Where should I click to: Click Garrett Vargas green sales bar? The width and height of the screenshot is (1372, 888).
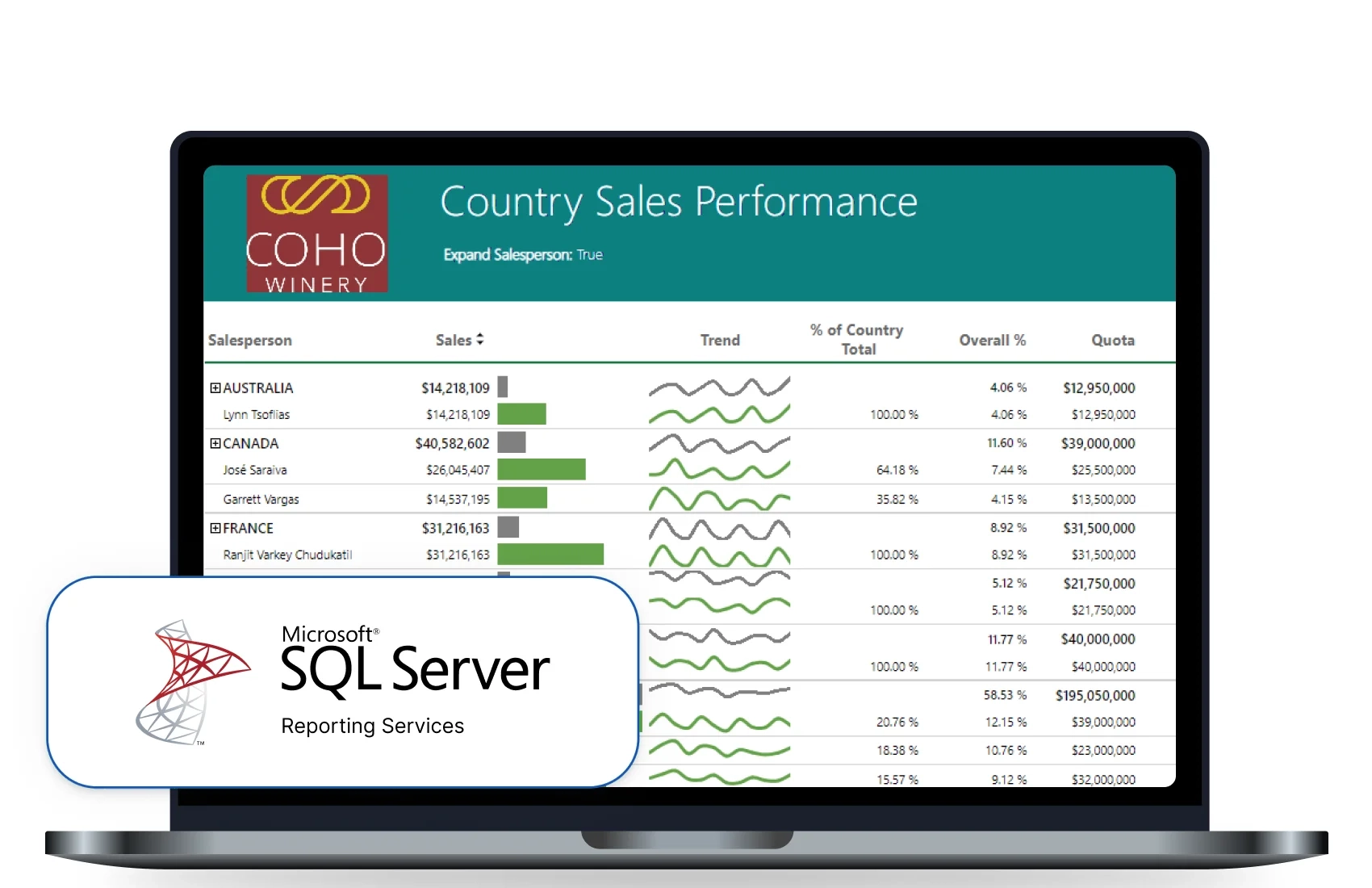tap(522, 498)
